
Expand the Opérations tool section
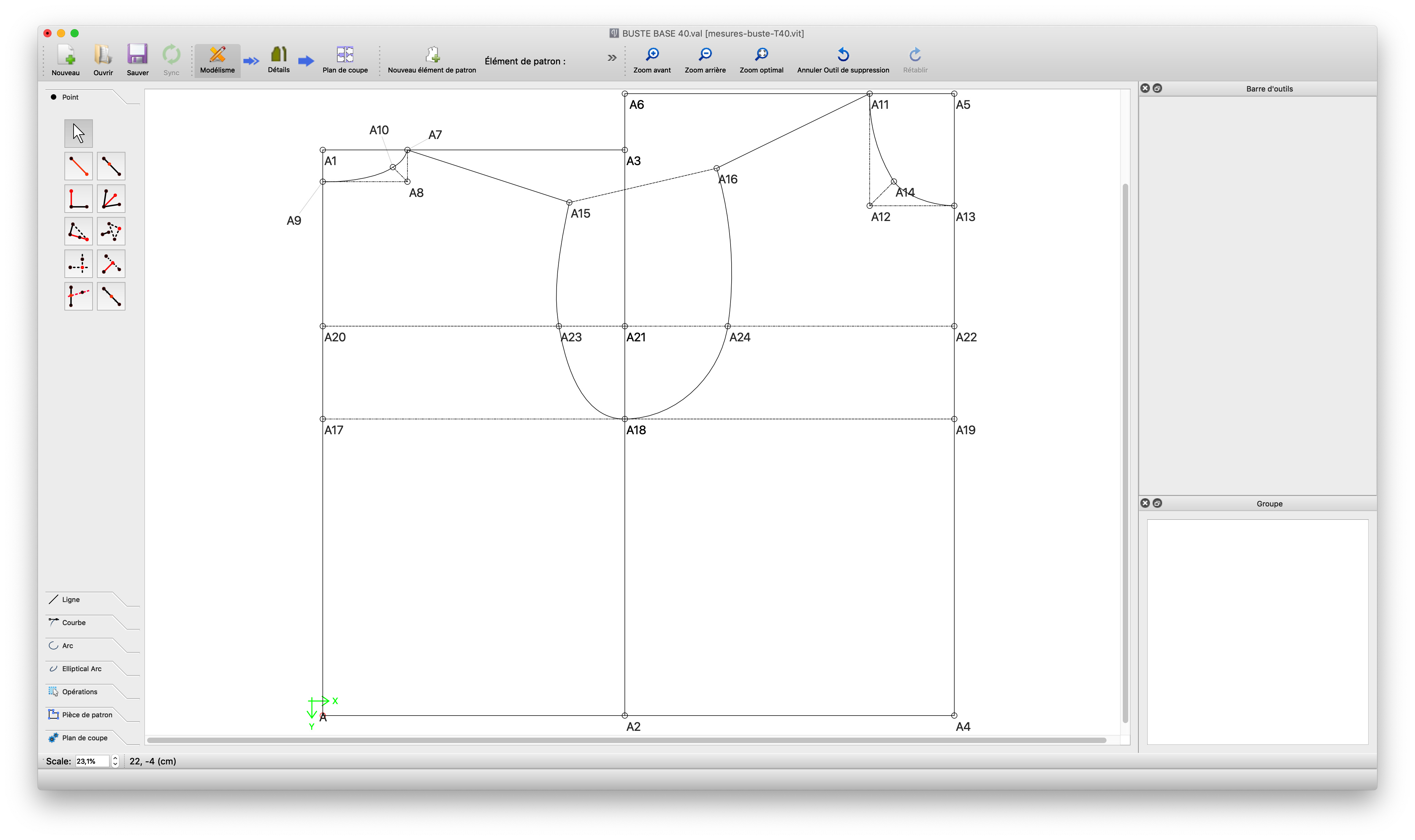[79, 692]
